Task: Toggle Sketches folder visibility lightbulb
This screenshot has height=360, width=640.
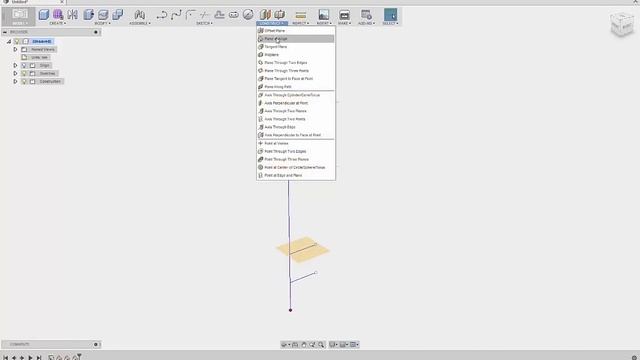Action: point(24,73)
